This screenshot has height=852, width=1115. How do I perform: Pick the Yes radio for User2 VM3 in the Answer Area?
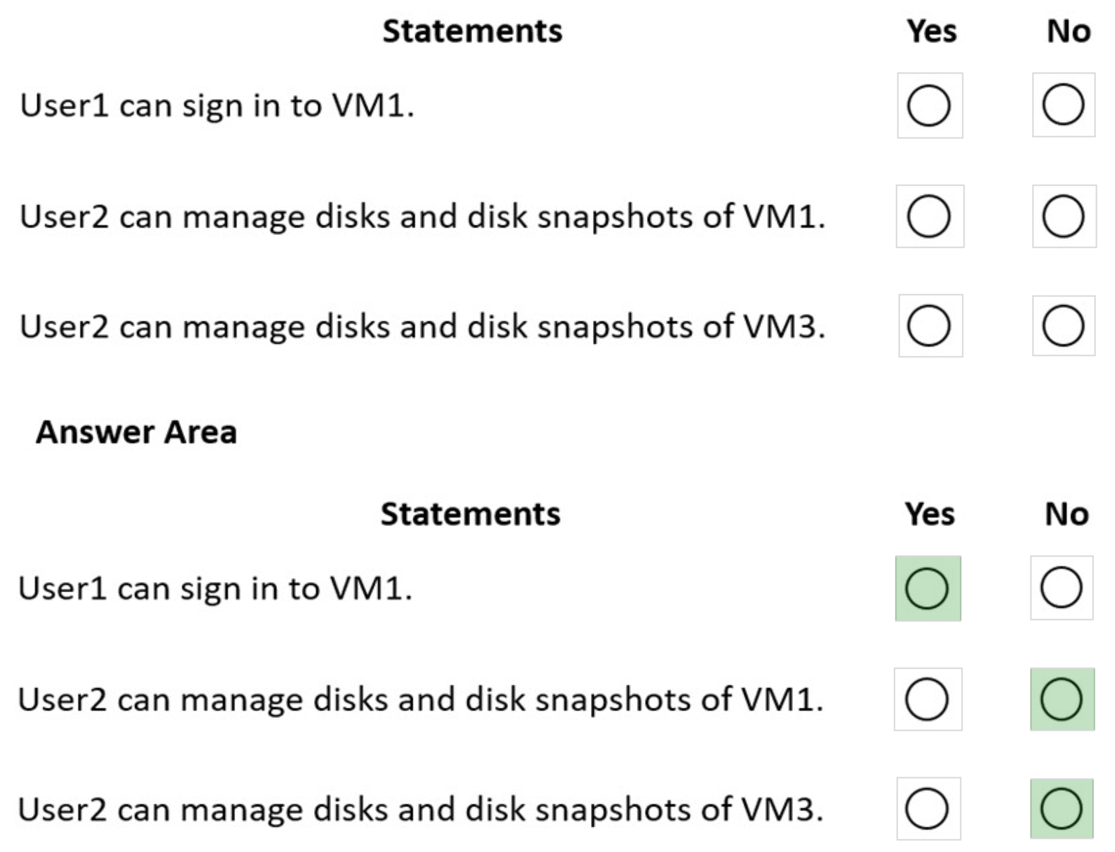(927, 809)
